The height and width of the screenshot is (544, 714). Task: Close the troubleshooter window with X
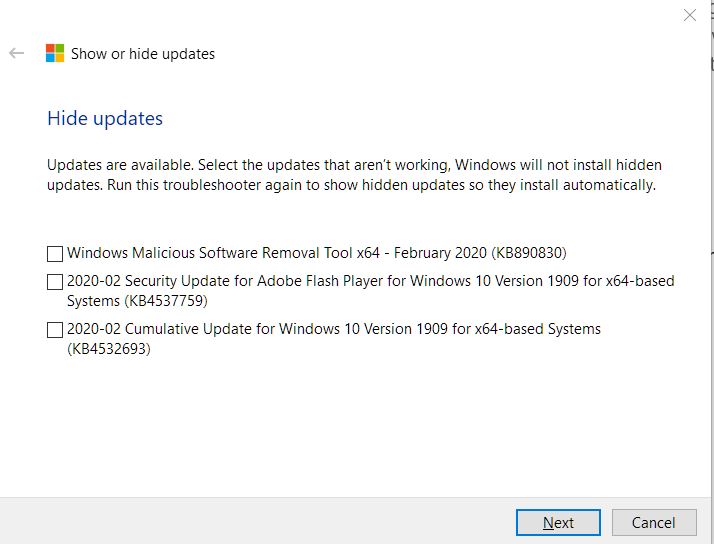[689, 15]
